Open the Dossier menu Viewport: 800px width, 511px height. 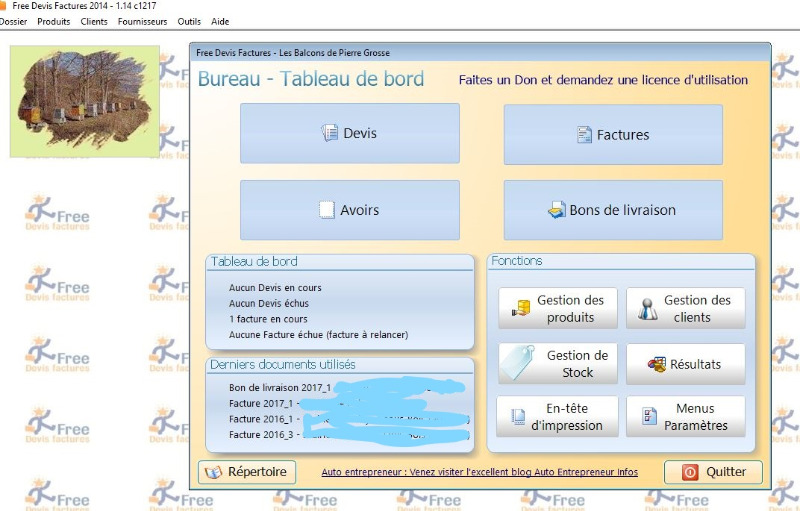[14, 21]
